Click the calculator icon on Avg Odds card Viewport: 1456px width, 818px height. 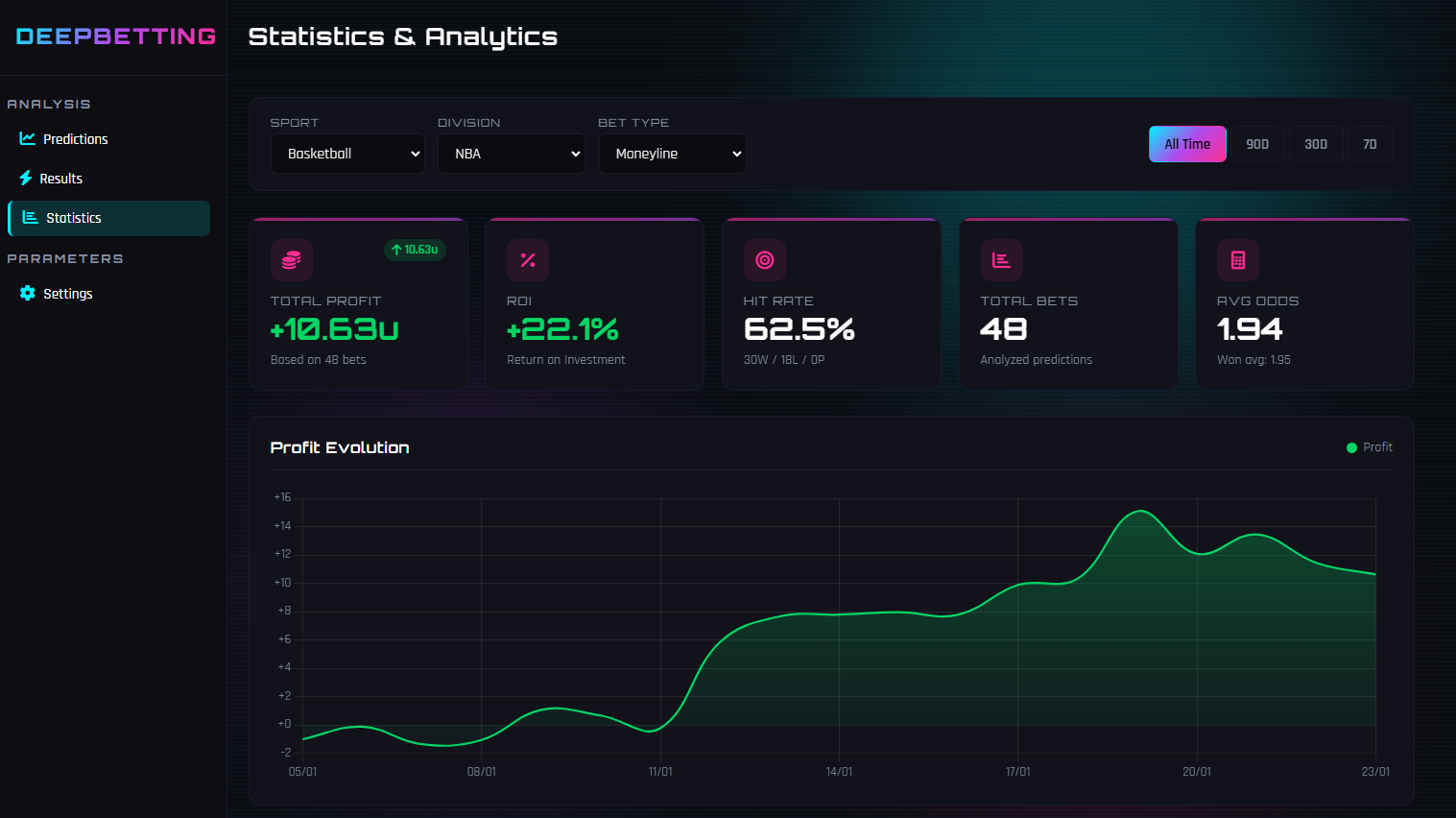coord(1237,259)
